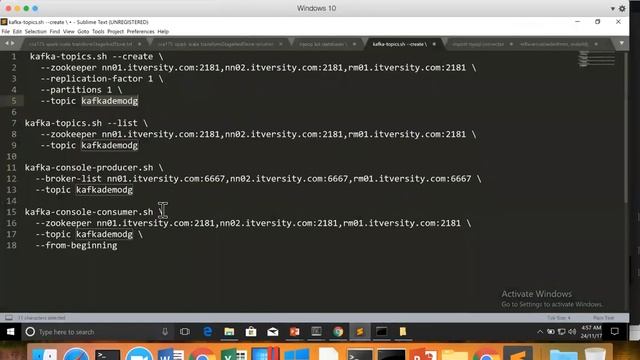Click line number 10 in the gutter
Image resolution: width=640 pixels, height=360 pixels.
(x=11, y=156)
